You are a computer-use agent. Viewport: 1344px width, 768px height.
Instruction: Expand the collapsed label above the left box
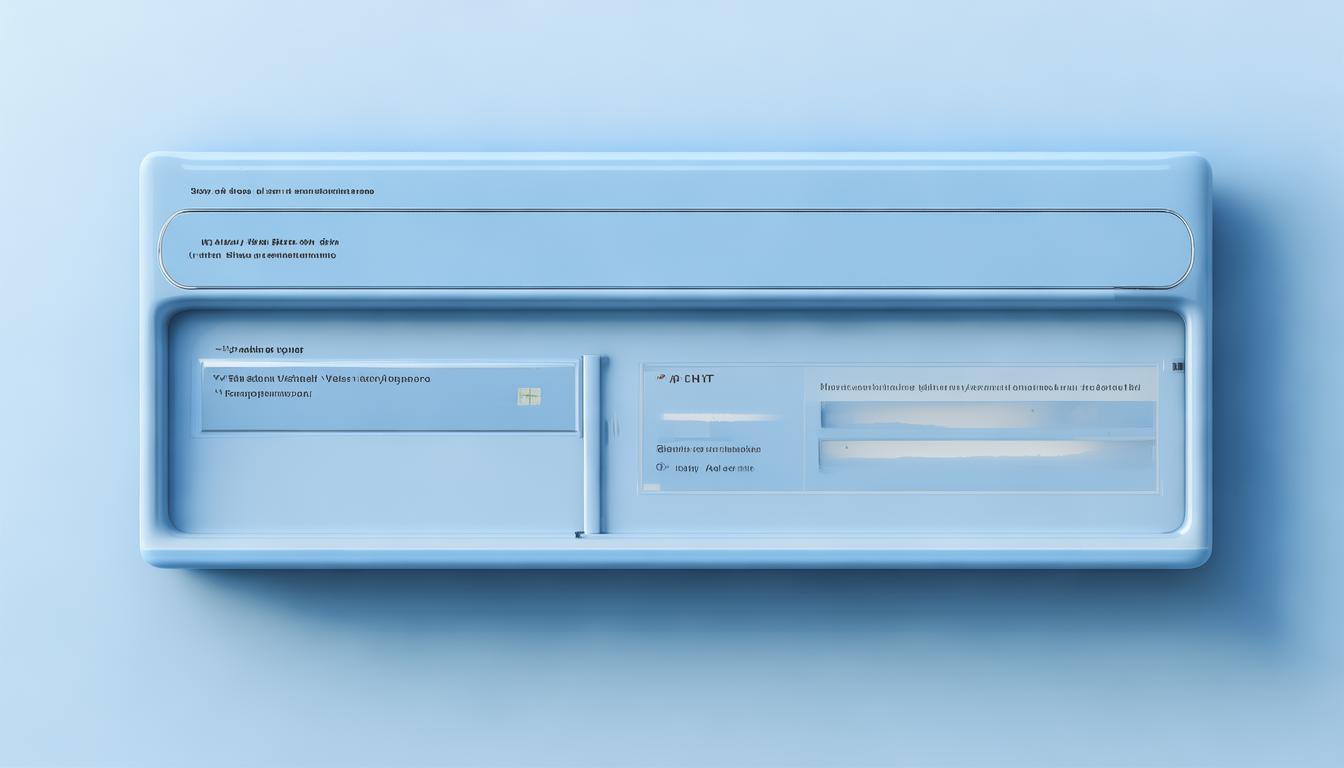(x=259, y=350)
